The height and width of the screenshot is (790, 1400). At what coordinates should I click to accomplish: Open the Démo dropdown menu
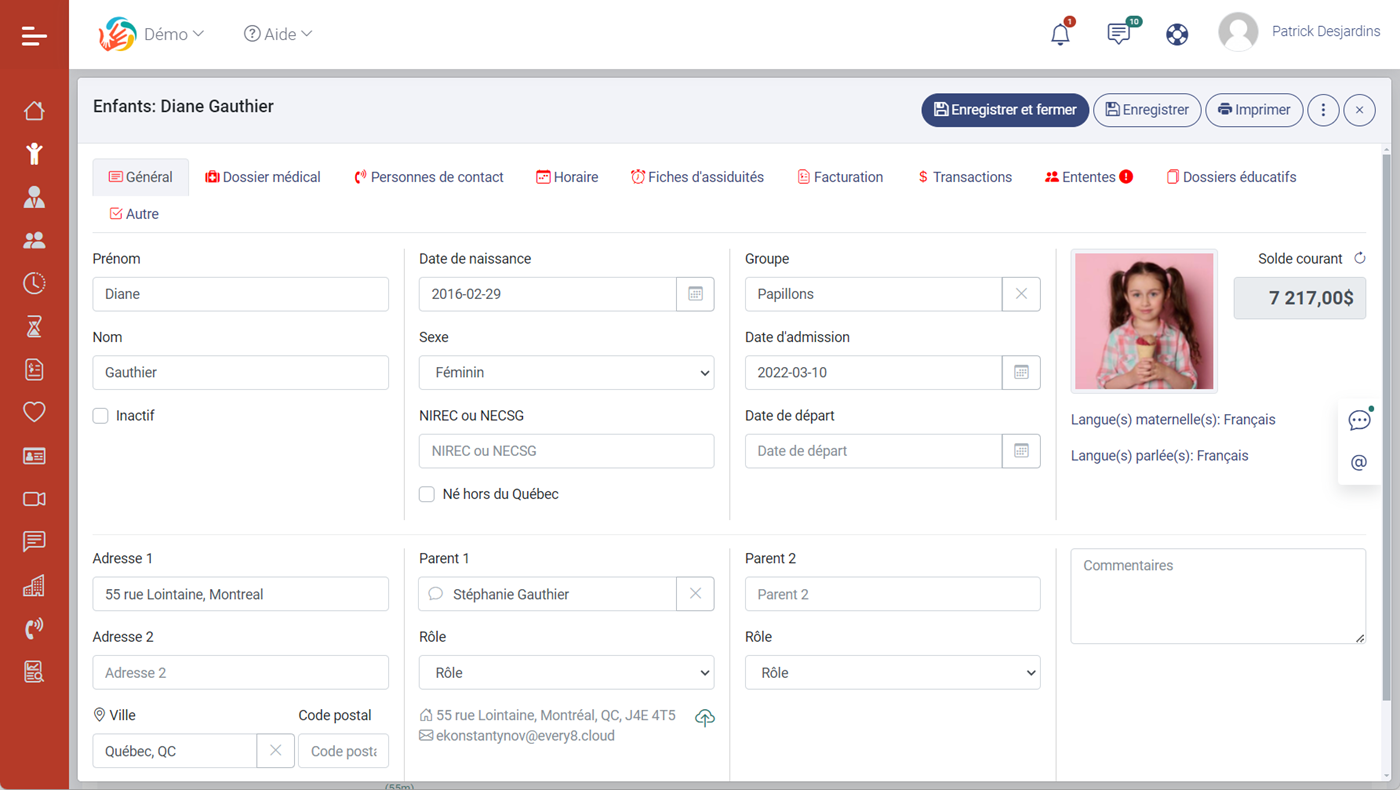(172, 34)
